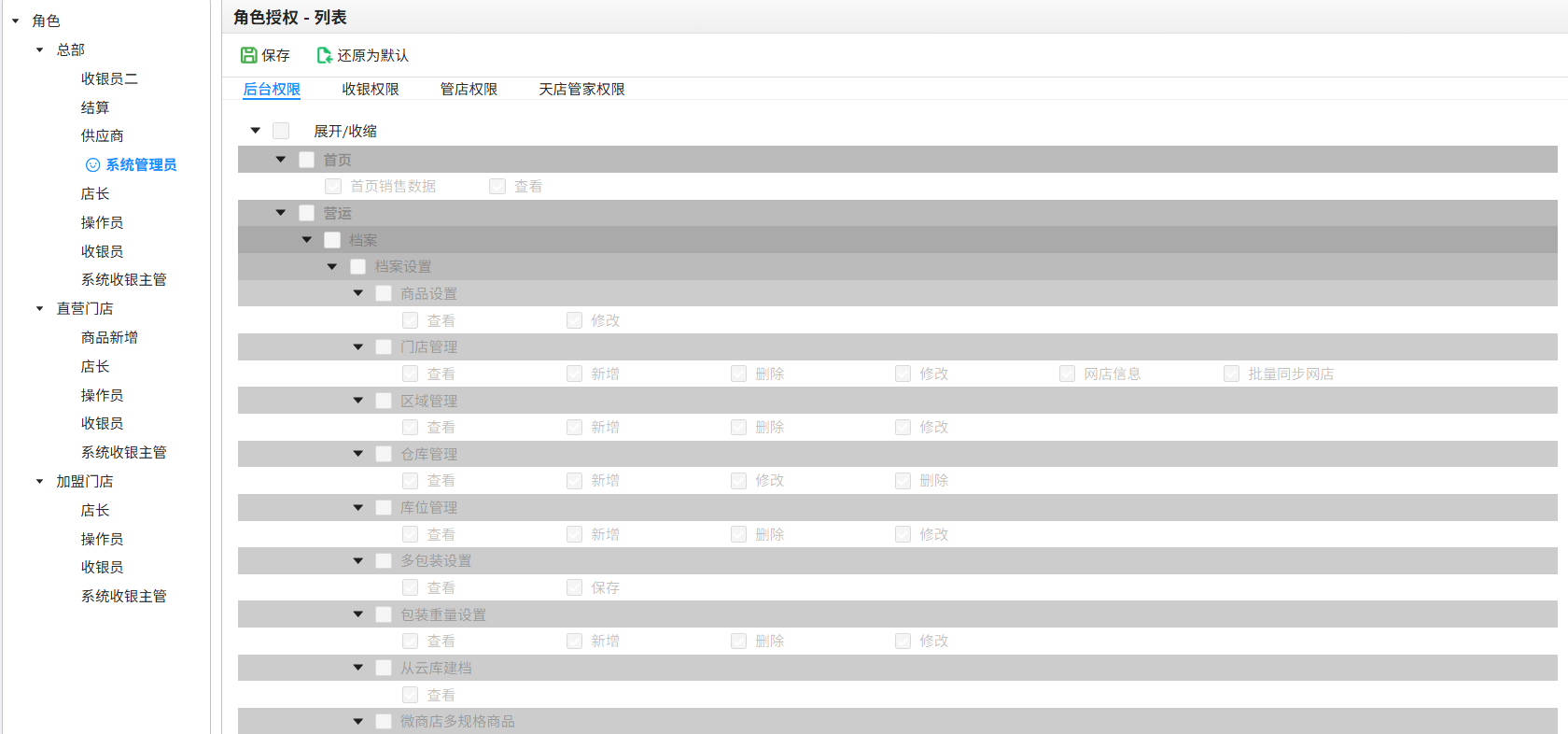1568x734 pixels.
Task: Collapse the 加盟门店 group arrow
Action: pos(39,481)
